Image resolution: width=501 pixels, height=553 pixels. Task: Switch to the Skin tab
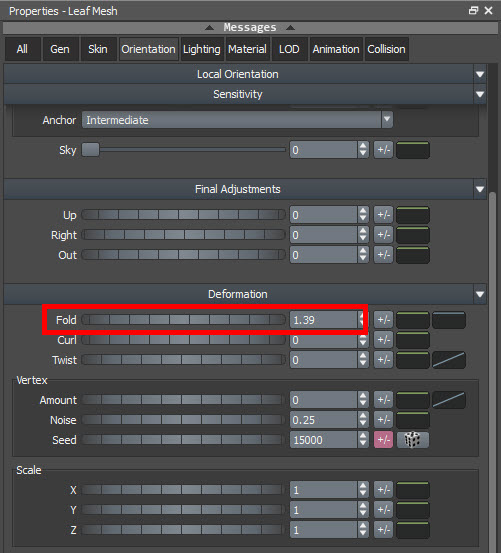click(98, 49)
